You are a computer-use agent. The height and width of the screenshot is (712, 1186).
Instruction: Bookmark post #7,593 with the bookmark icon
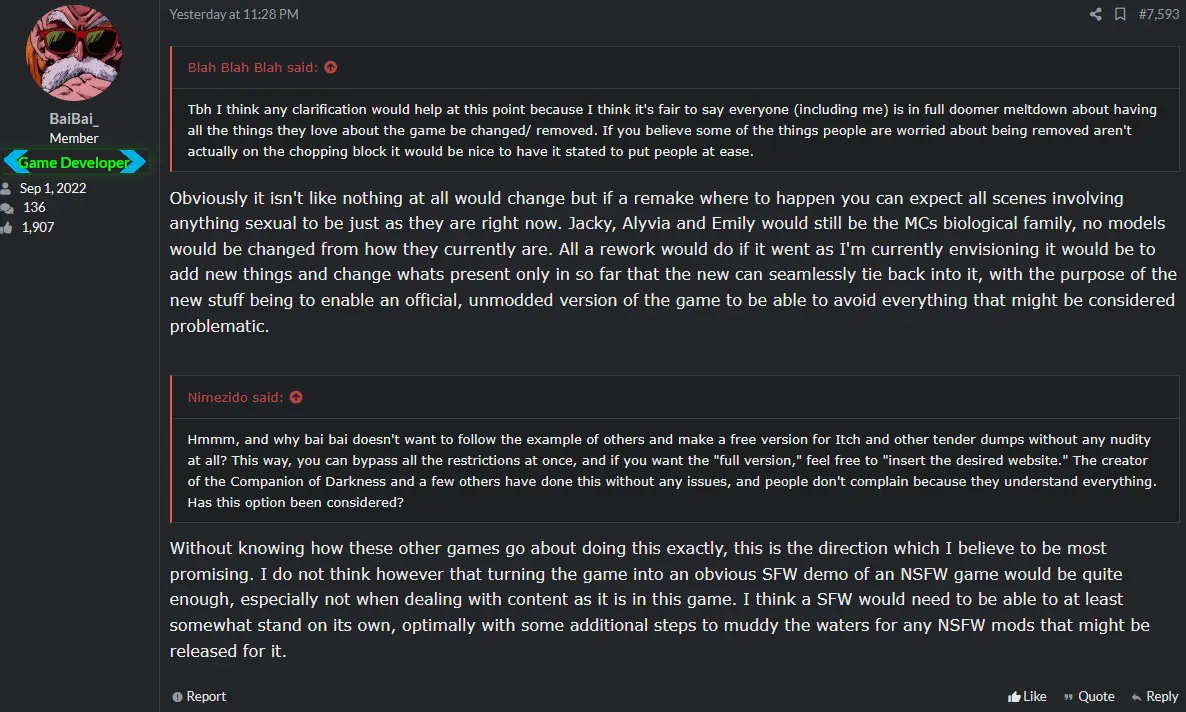click(x=1120, y=14)
